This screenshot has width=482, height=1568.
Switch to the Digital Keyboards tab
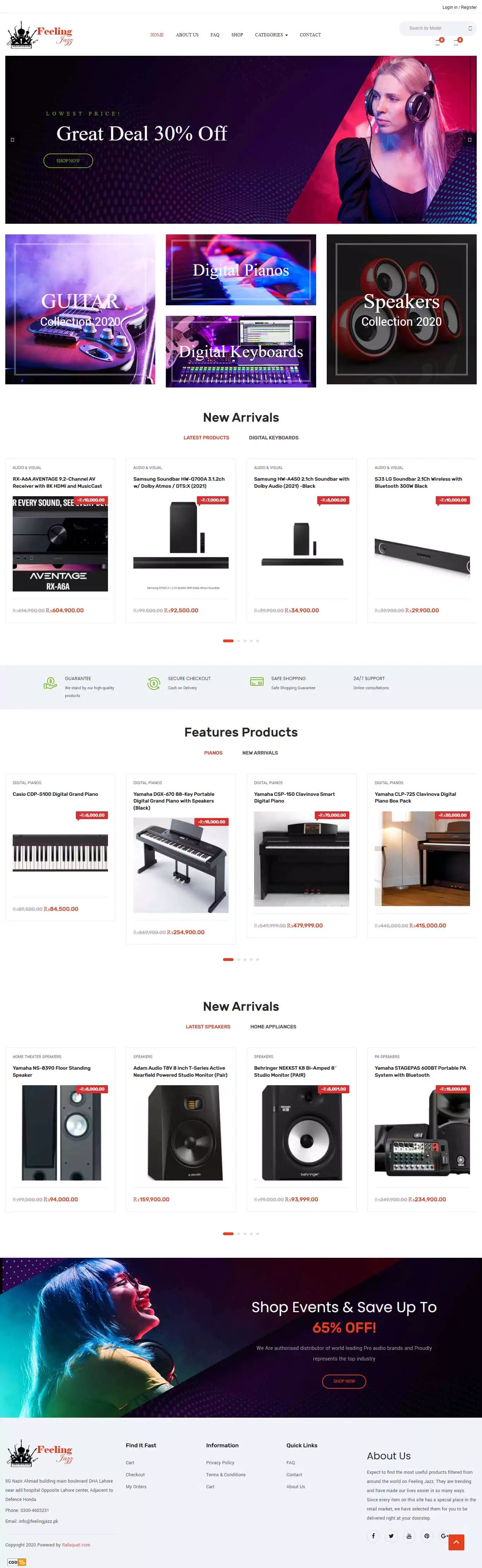273,438
